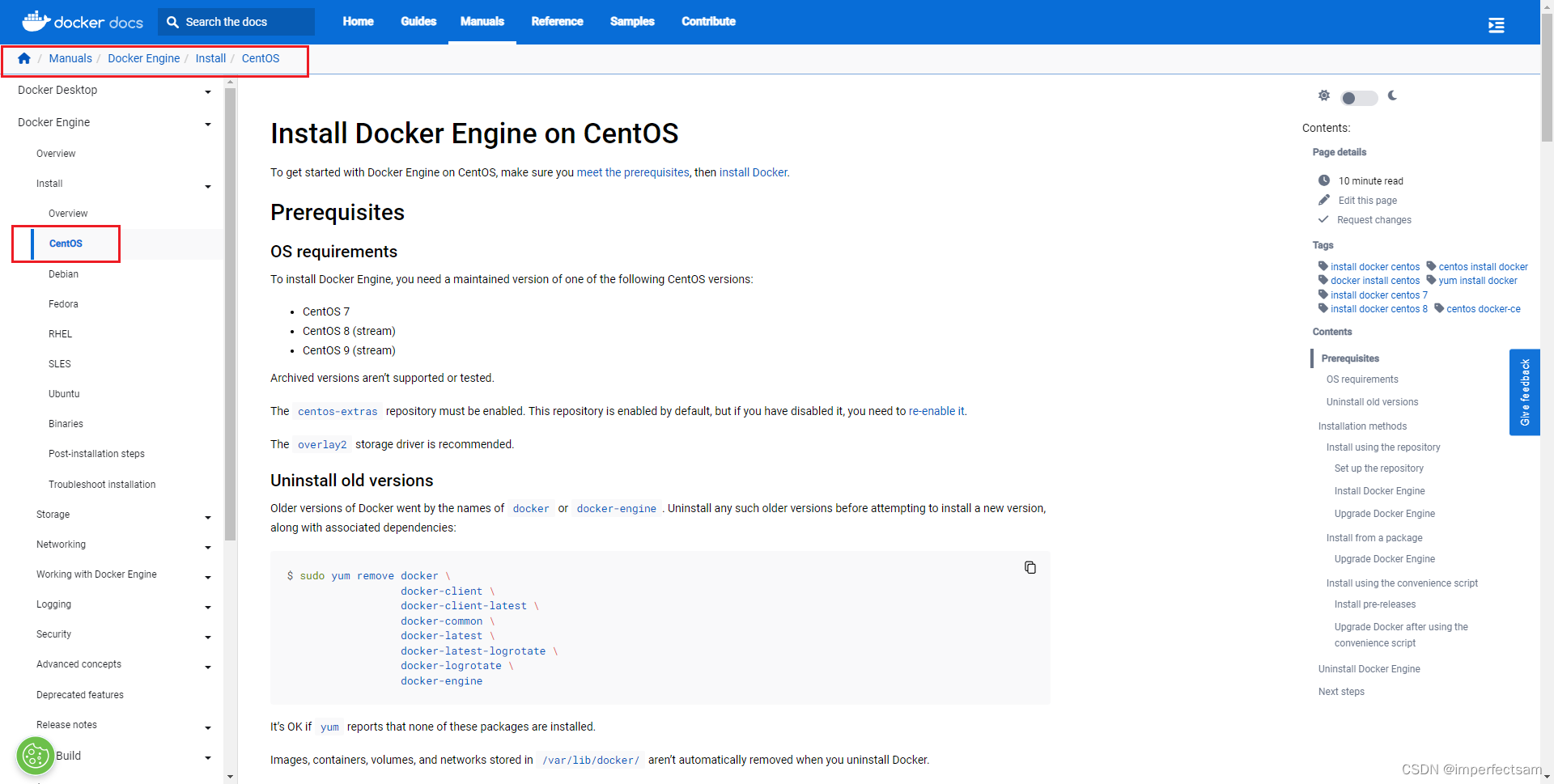
Task: Open Post-installation steps page
Action: [x=96, y=454]
